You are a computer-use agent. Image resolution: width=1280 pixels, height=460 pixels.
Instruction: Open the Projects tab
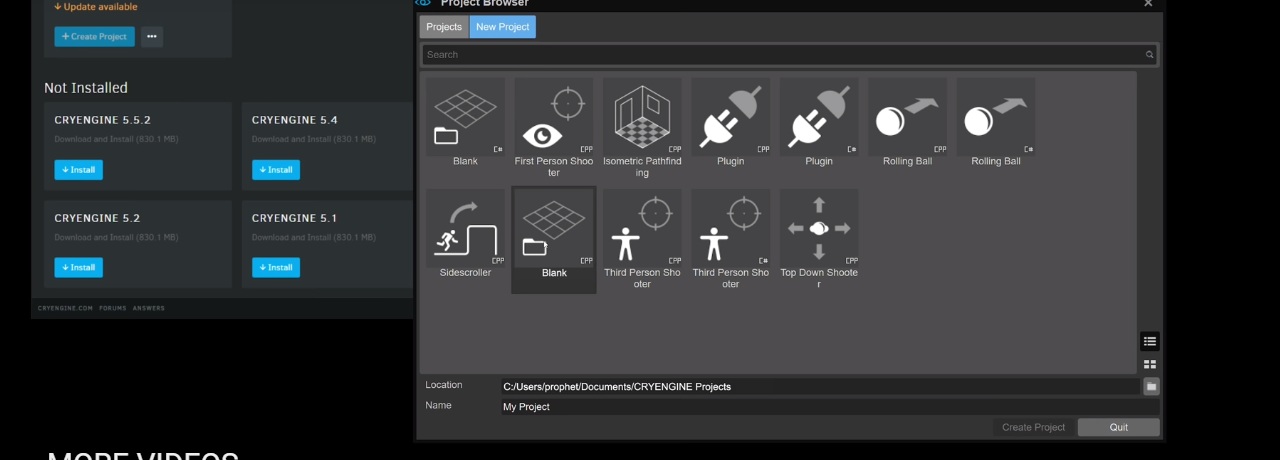[444, 27]
